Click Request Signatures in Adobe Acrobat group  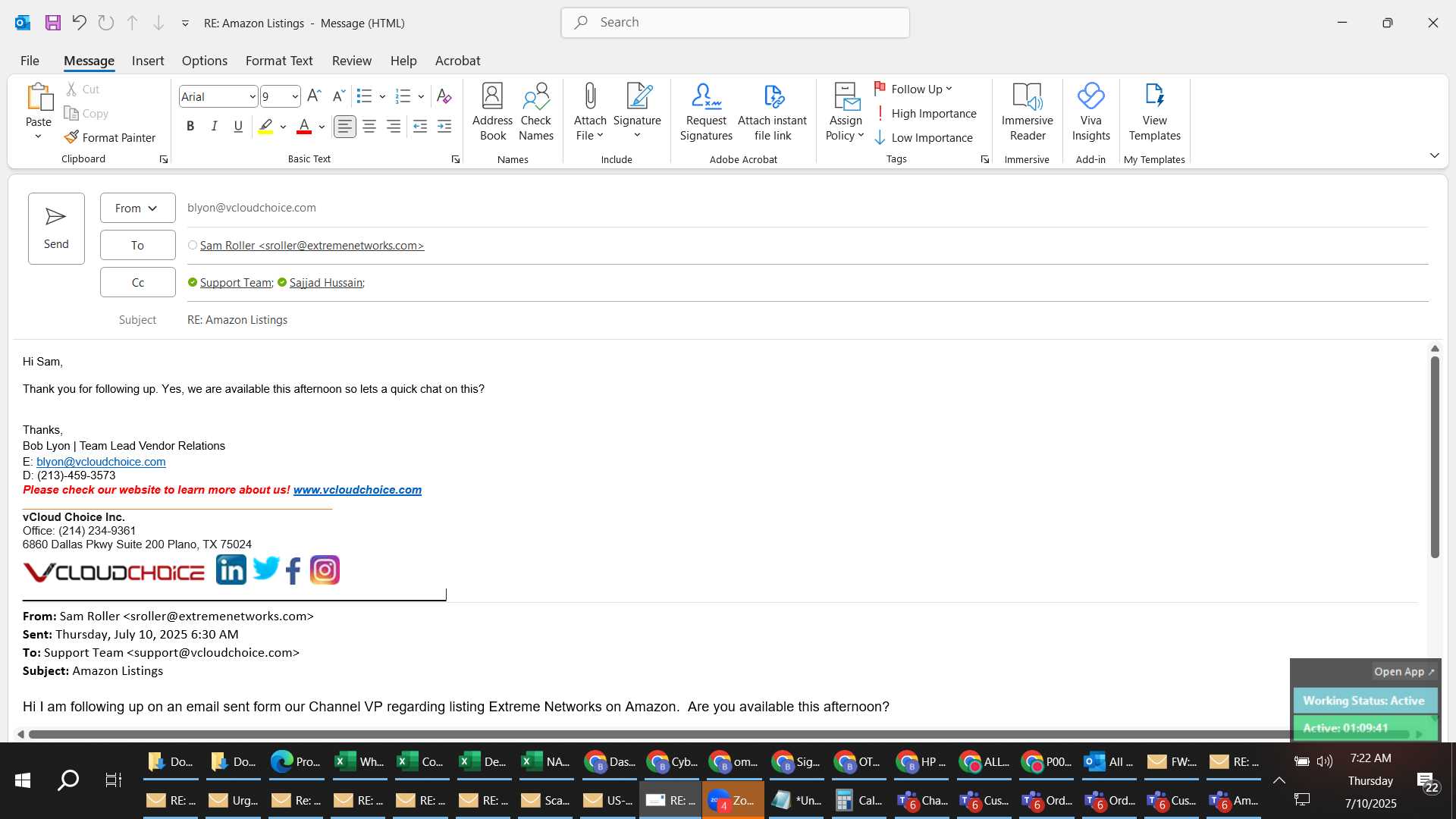706,112
